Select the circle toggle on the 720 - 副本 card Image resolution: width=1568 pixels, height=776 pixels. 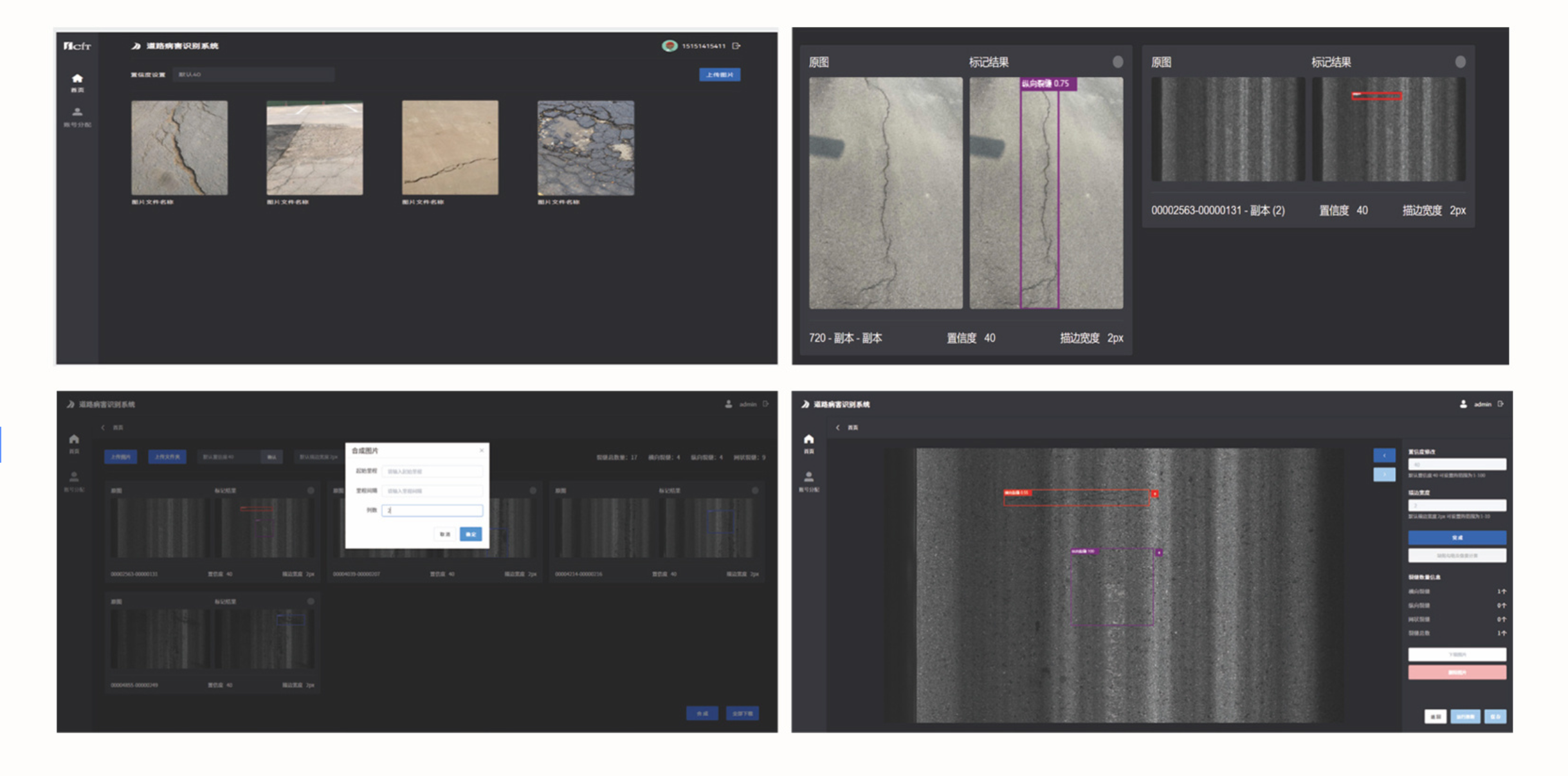point(1118,62)
